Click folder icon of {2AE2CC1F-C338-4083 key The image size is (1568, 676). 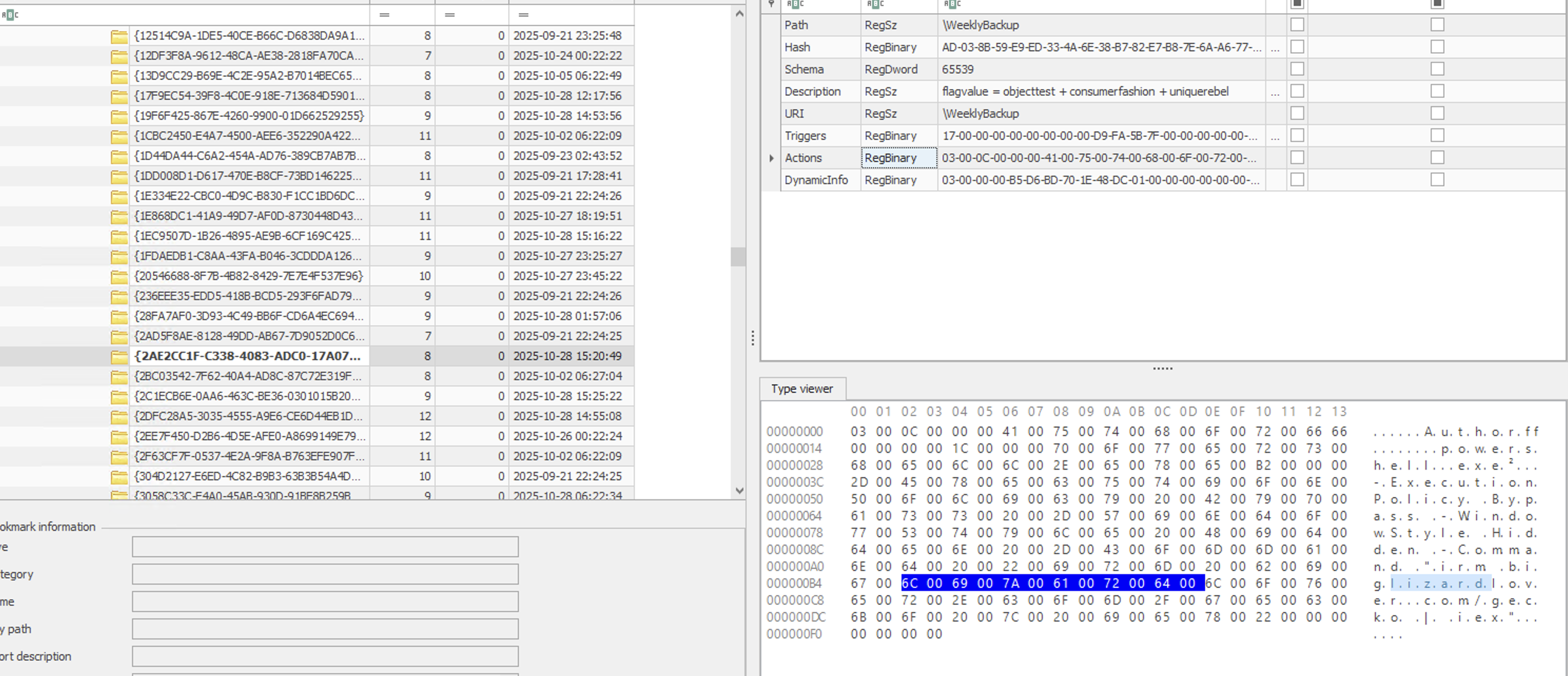(119, 356)
